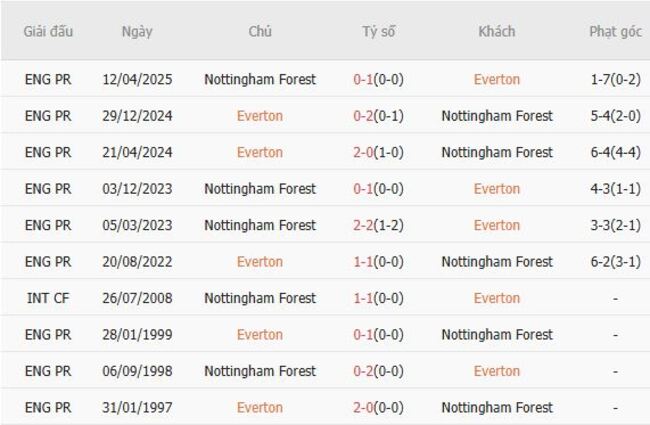Screen dimensions: 650x425
Task: Click the 0-2(0-1) score from 29/12/2024
Action: point(379,116)
